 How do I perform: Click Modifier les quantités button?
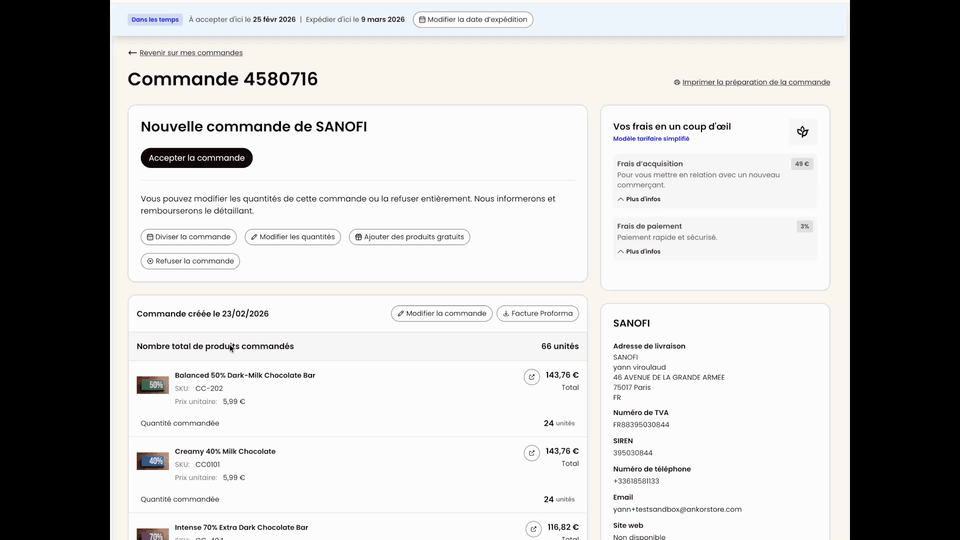pyautogui.click(x=293, y=237)
